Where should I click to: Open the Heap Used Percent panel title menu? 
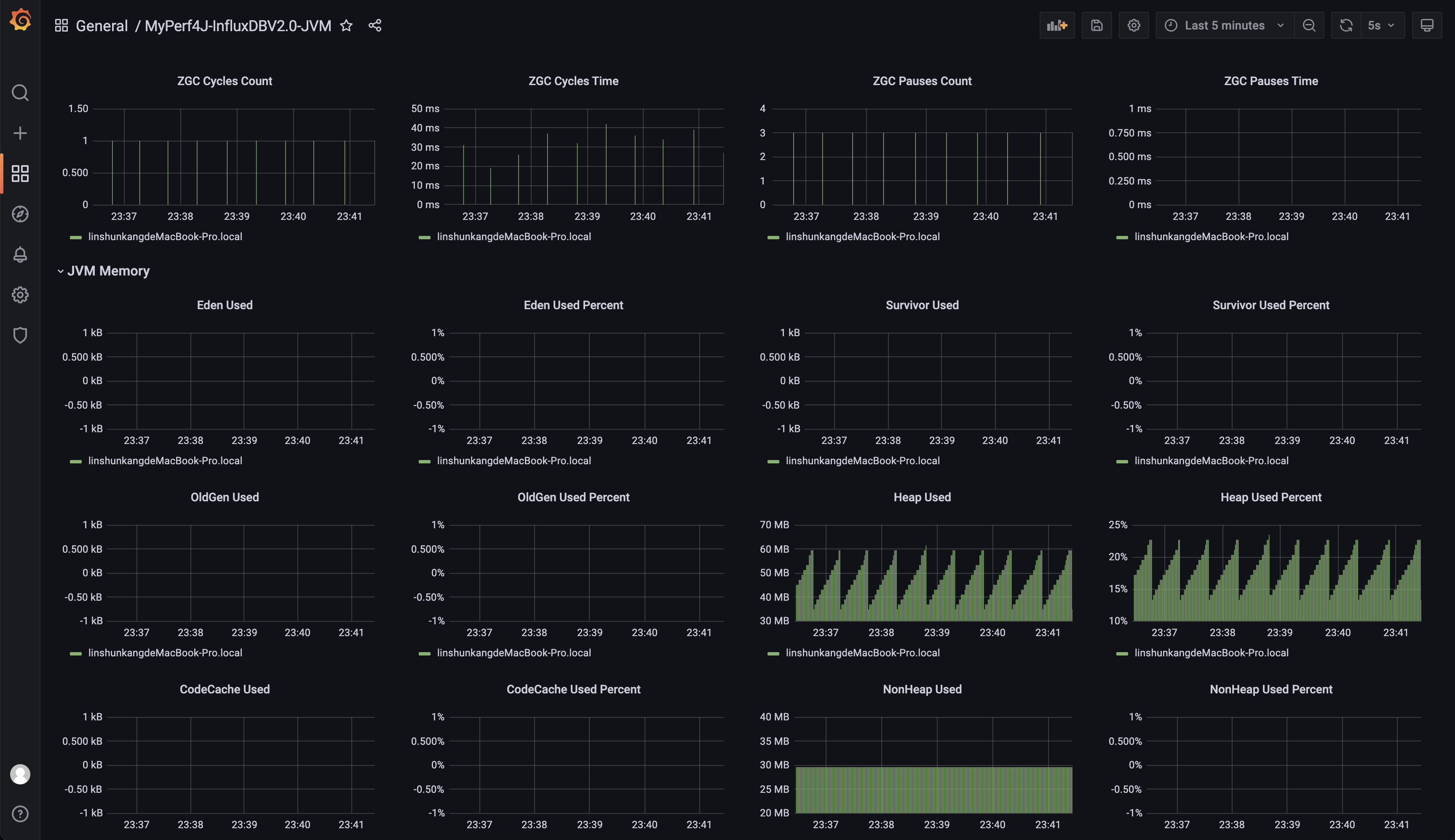(1270, 498)
